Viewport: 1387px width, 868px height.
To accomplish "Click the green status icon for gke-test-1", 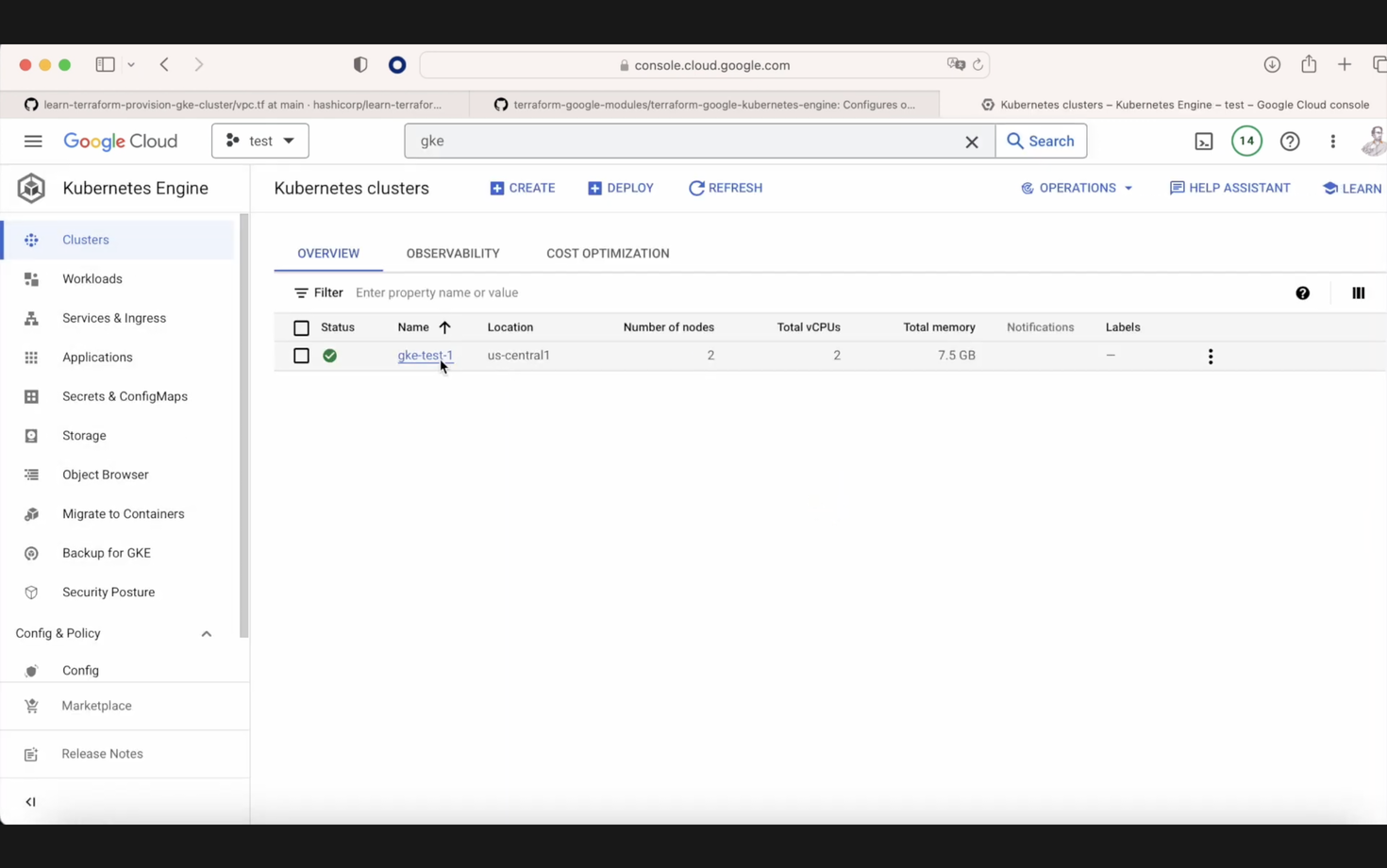I will coord(329,356).
